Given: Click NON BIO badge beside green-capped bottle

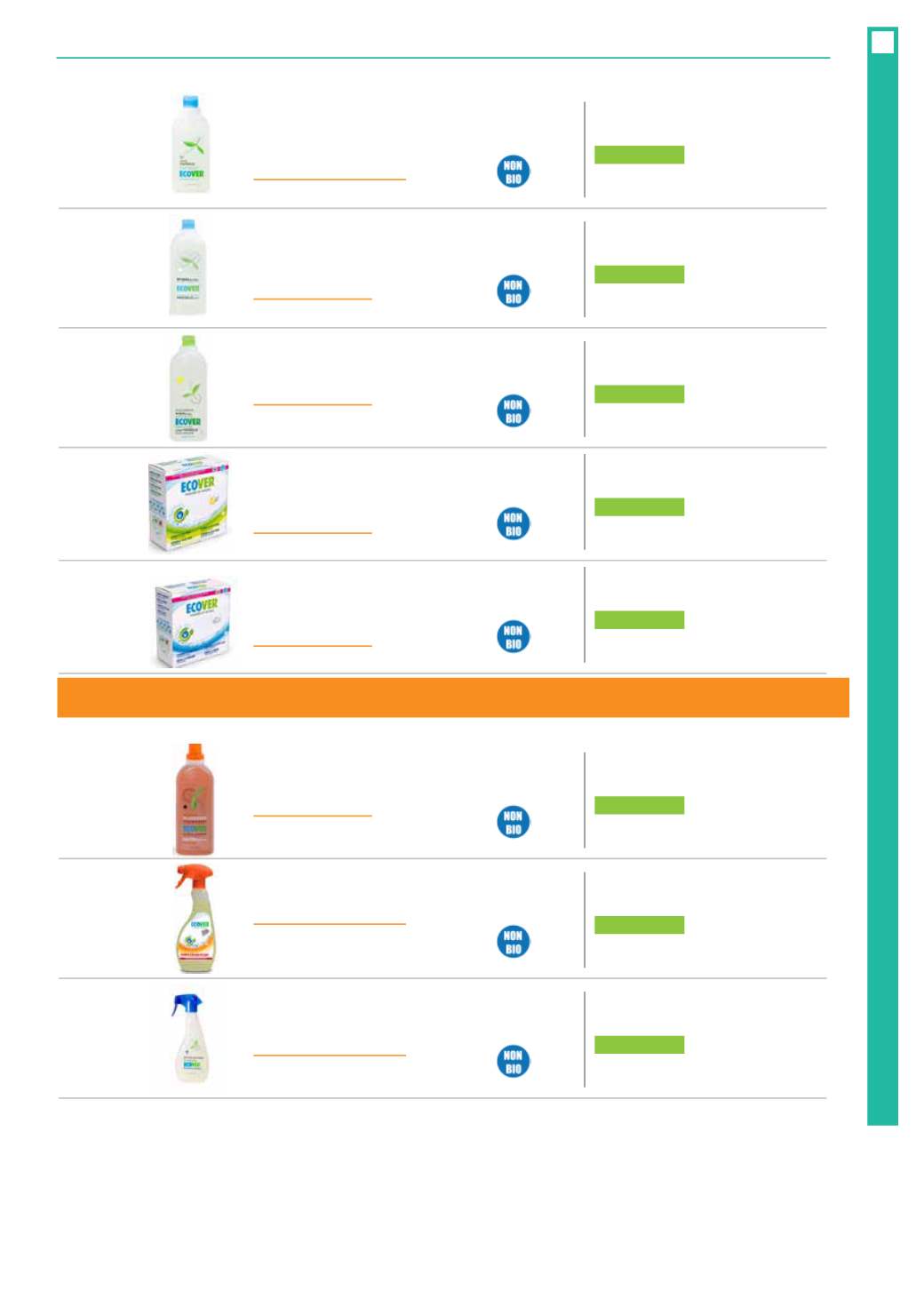Looking at the screenshot, I should pyautogui.click(x=513, y=410).
